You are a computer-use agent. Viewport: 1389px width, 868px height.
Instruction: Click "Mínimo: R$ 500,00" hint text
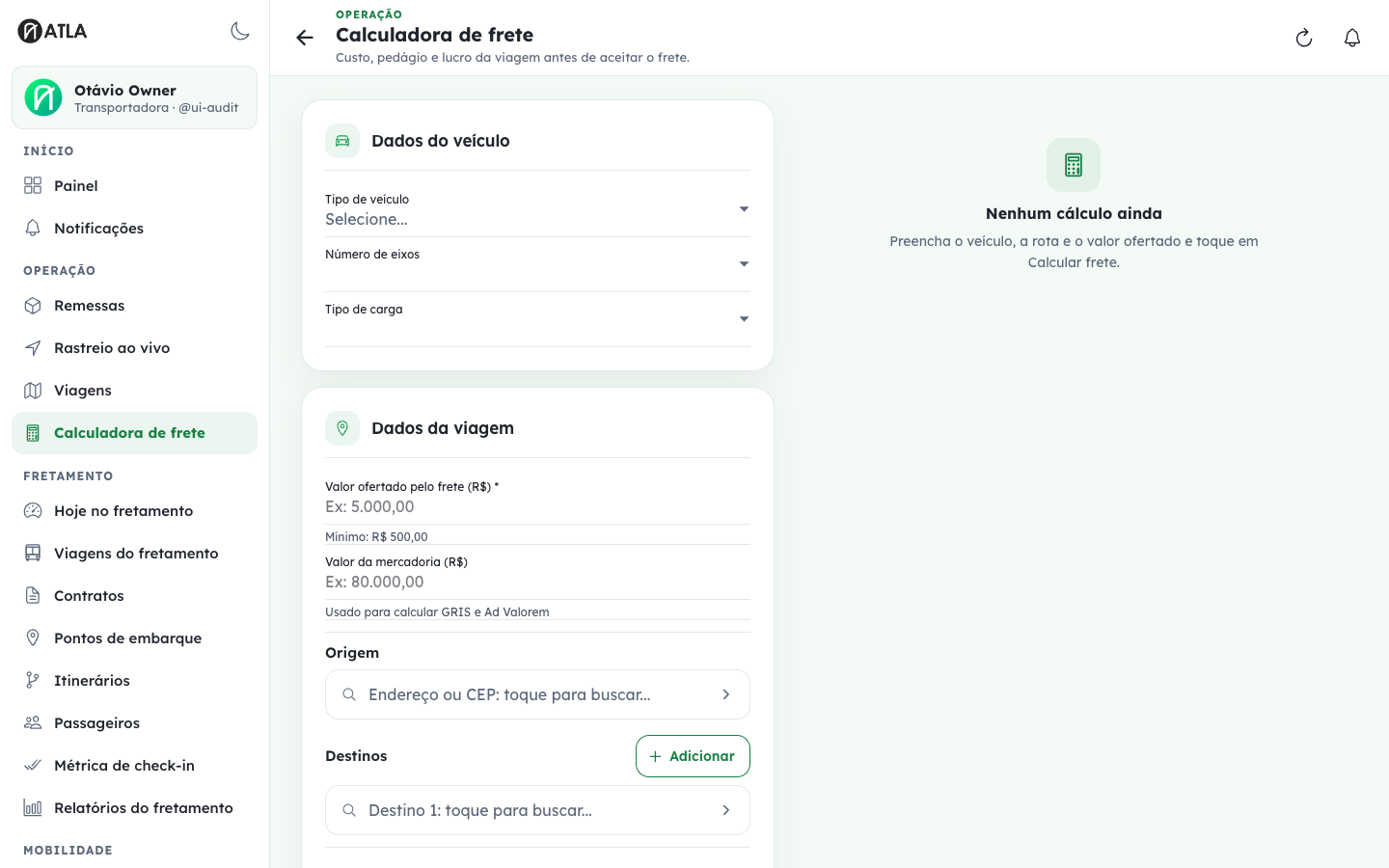point(376,537)
